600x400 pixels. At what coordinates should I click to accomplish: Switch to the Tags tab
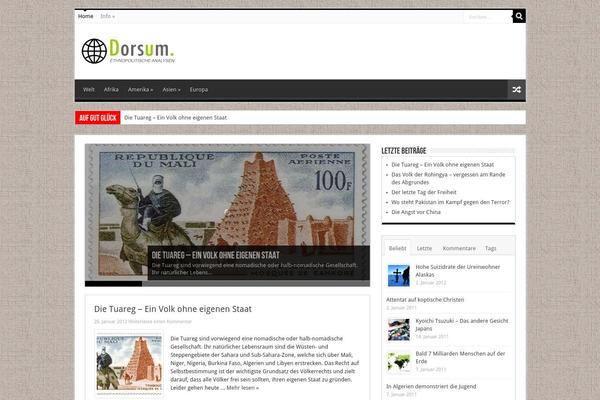tap(491, 248)
